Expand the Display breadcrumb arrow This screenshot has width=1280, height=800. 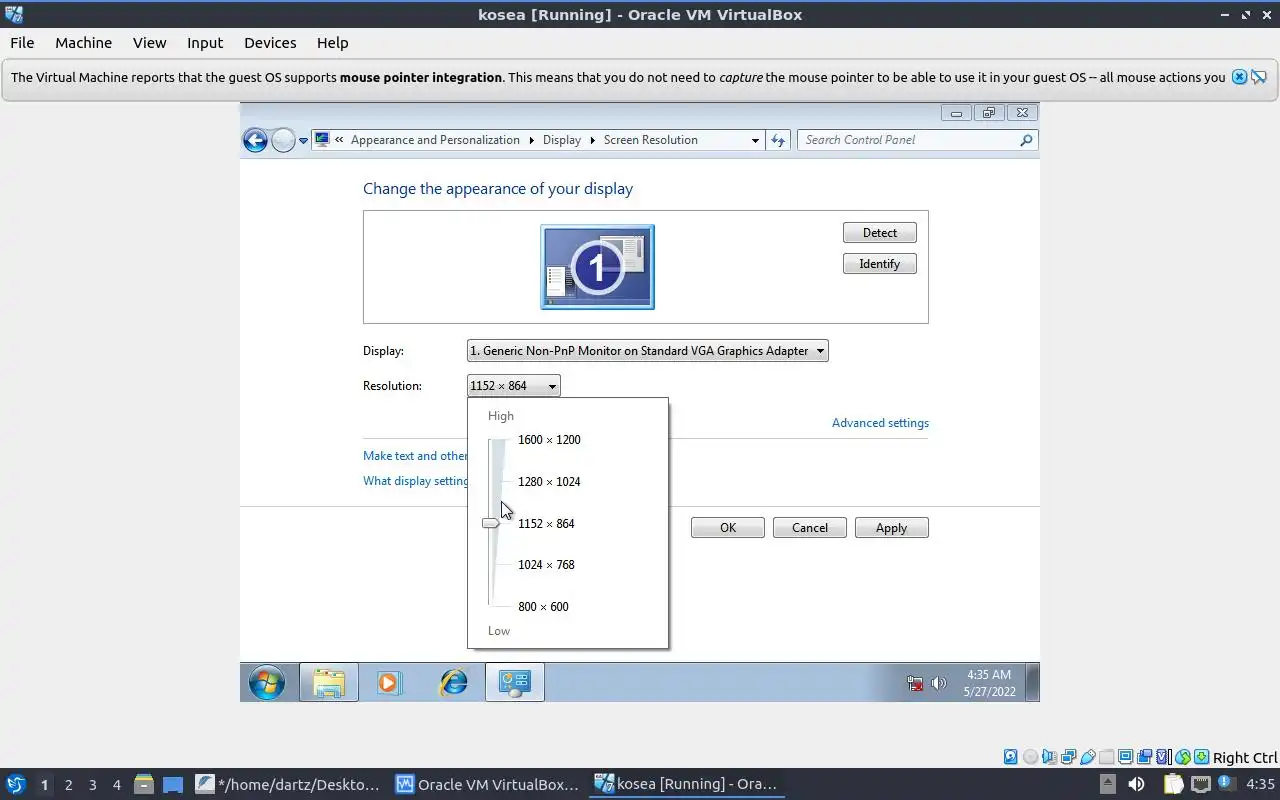coord(592,140)
